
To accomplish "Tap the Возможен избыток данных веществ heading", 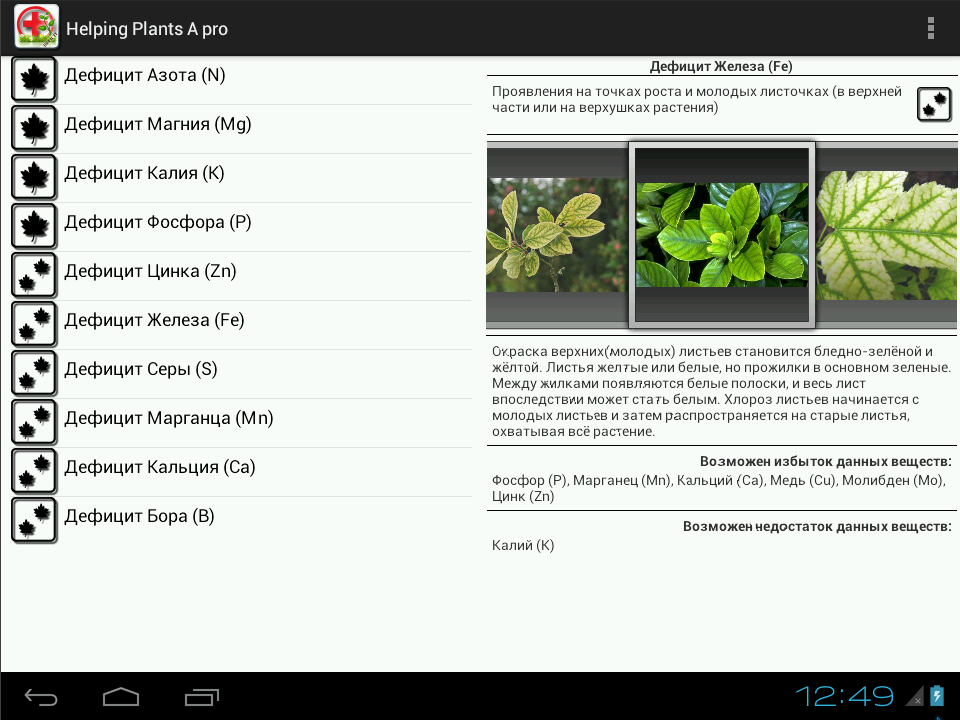I will coord(825,461).
